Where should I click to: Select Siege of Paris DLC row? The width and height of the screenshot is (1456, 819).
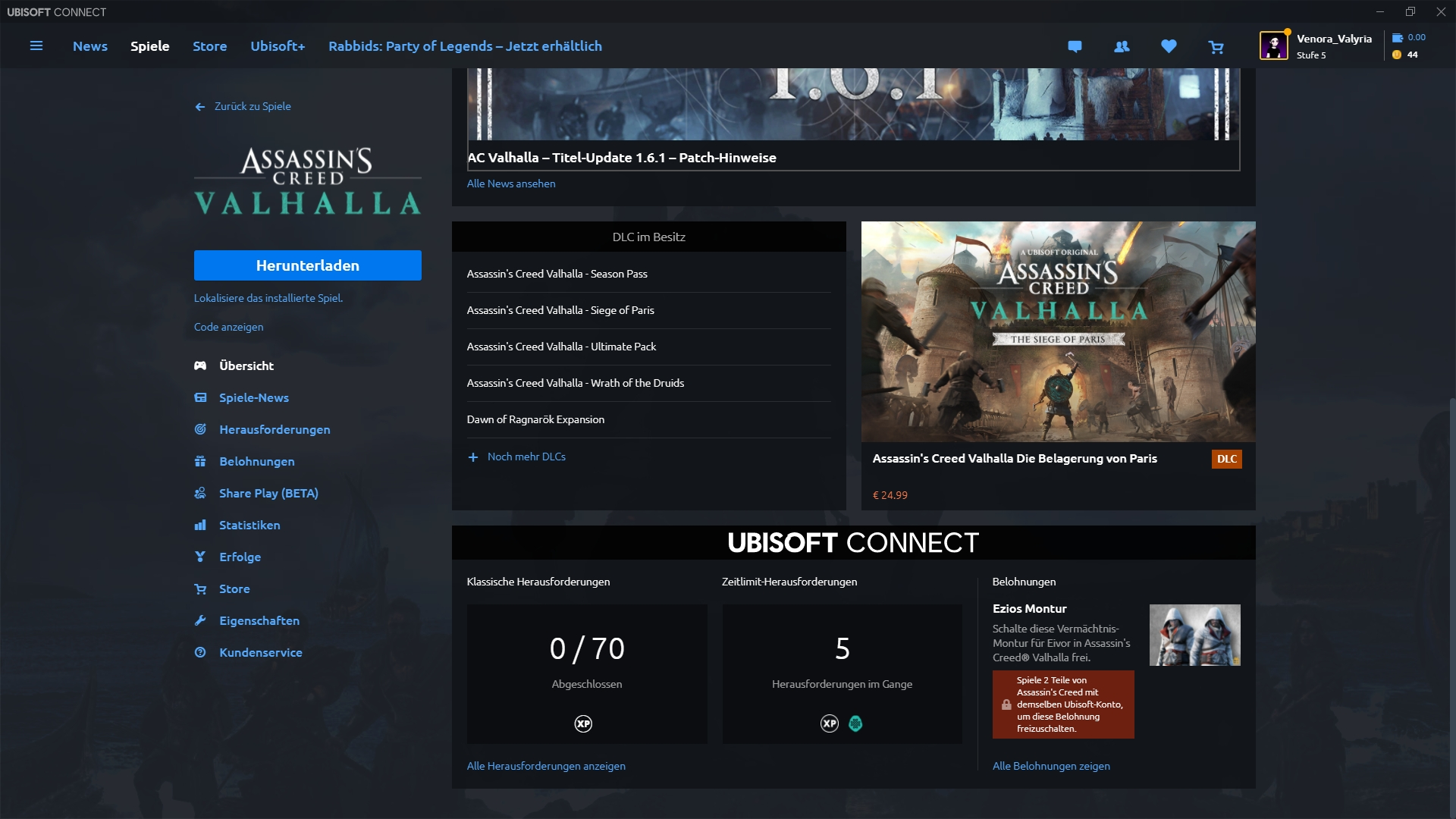point(649,310)
